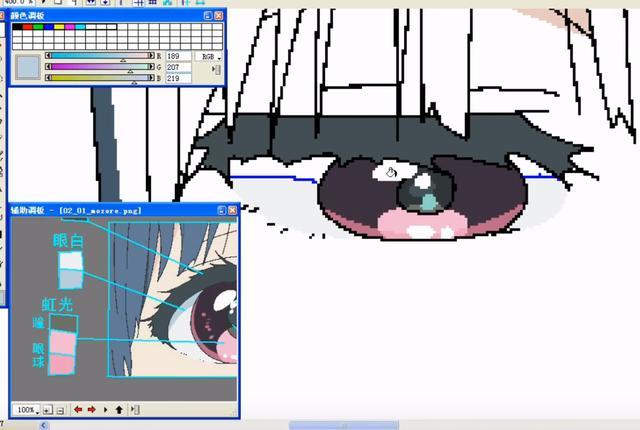Screen dimensions: 640x430
Task: Pick the yellow swatch in color palette
Action: (x=60, y=27)
